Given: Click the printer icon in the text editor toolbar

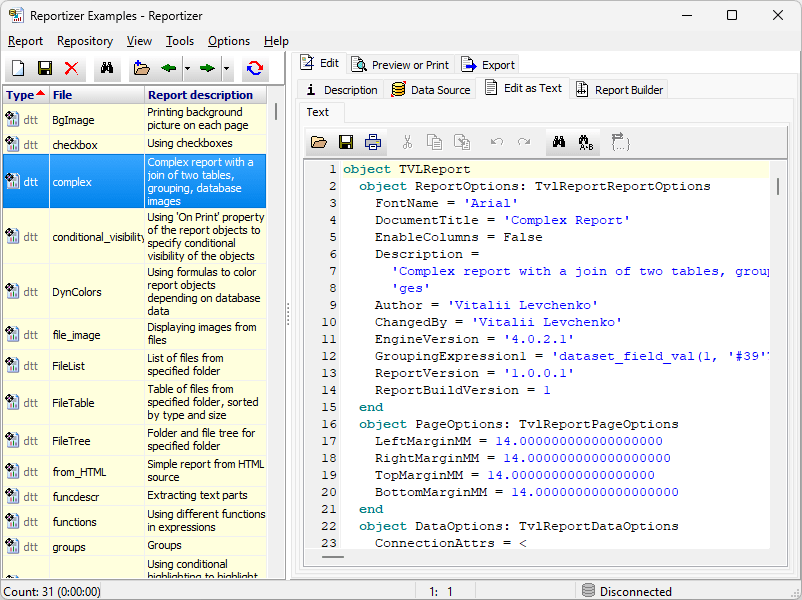Looking at the screenshot, I should [373, 142].
